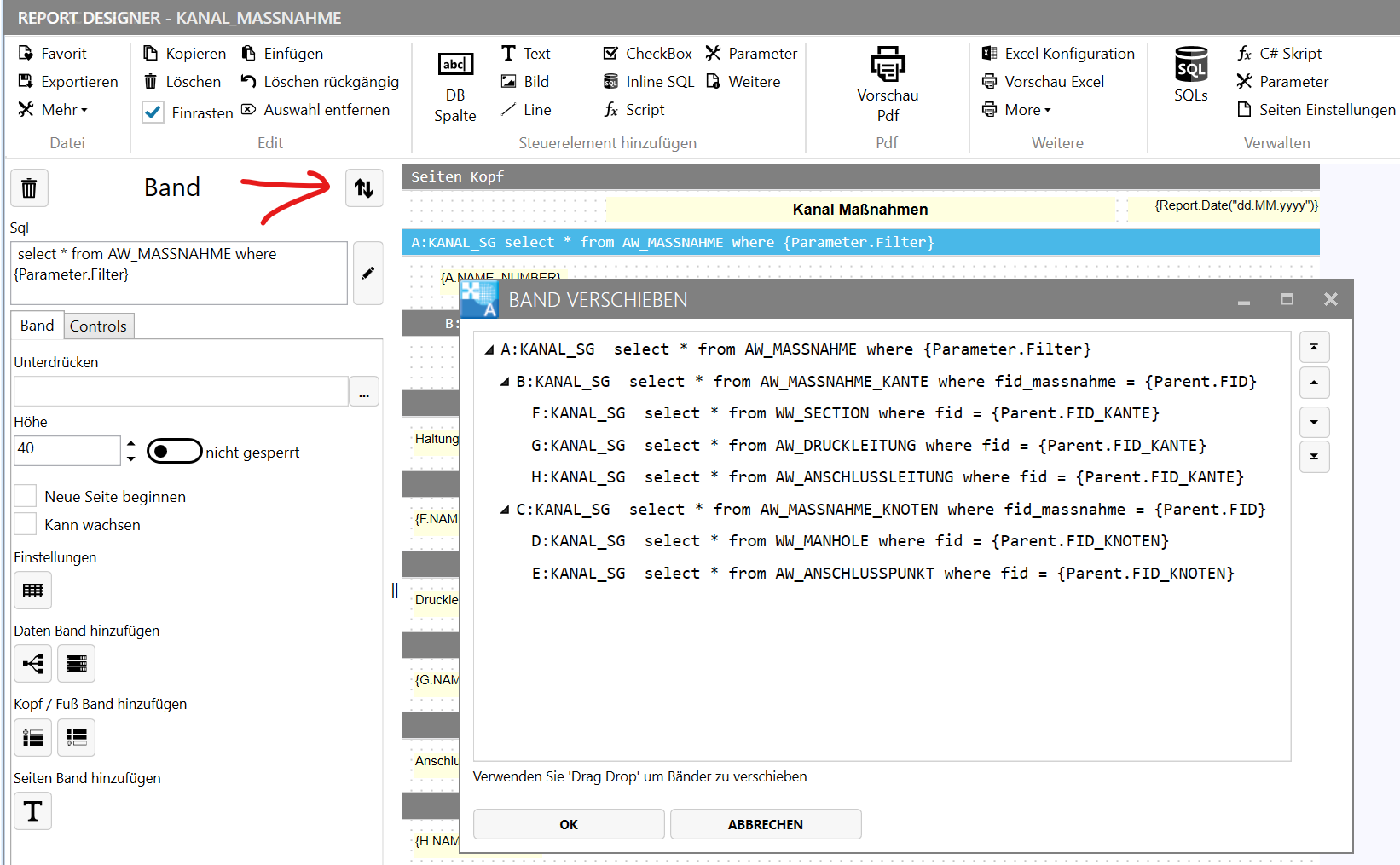Click the move band up-down arrows button
Image resolution: width=1400 pixels, height=865 pixels.
[x=364, y=187]
